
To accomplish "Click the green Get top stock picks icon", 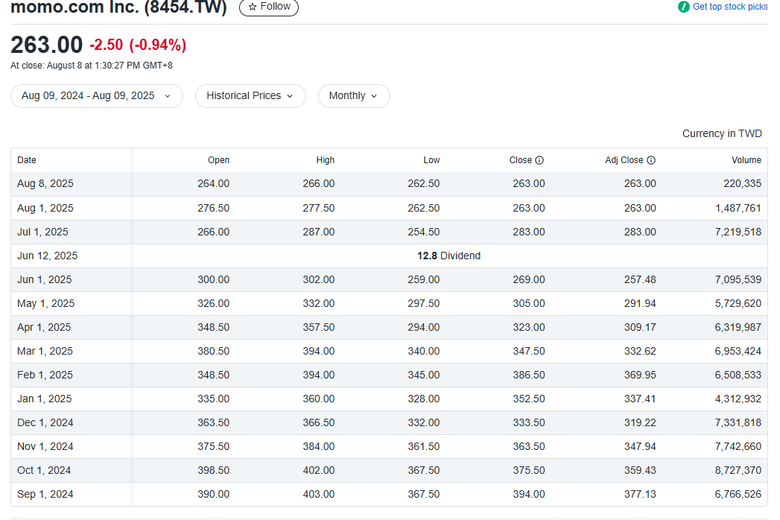I will pyautogui.click(x=683, y=7).
